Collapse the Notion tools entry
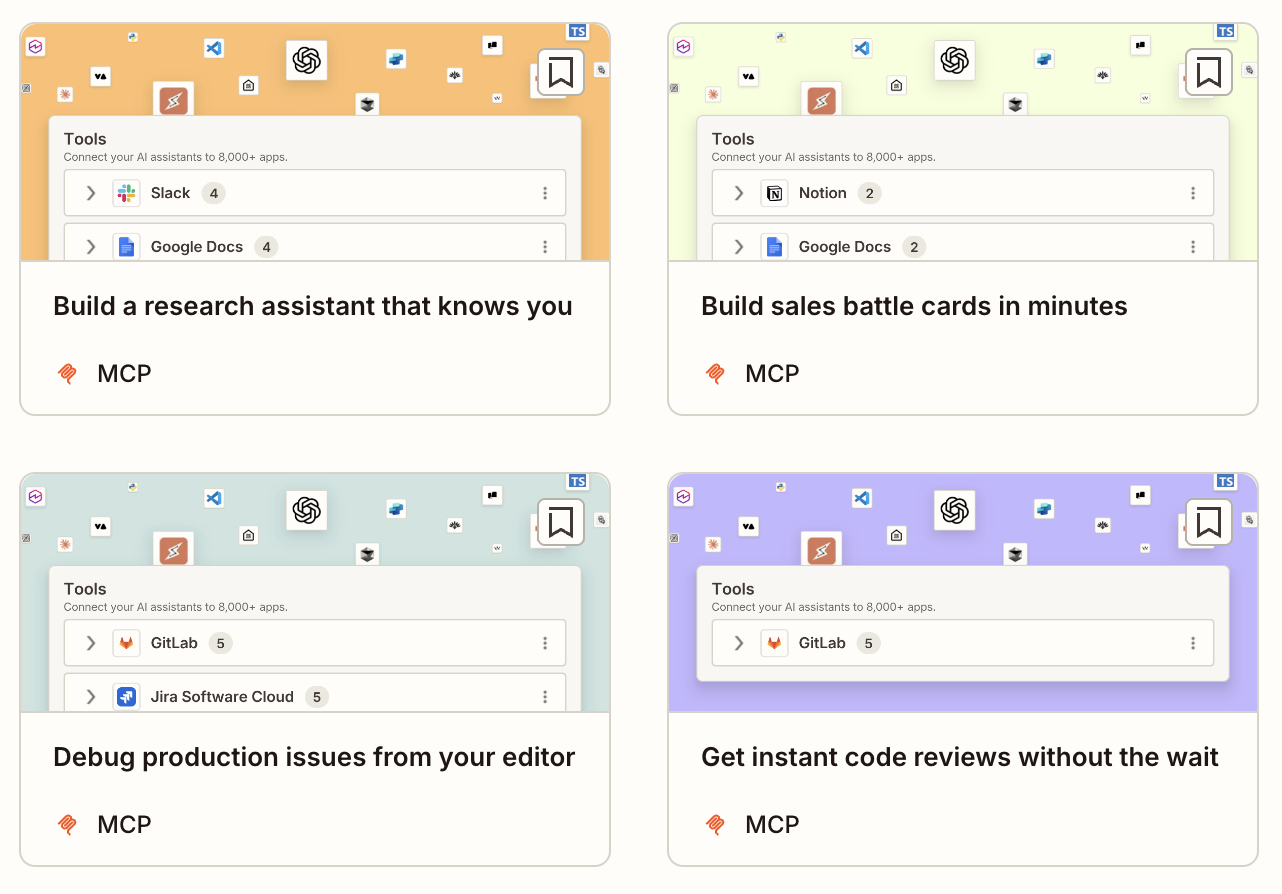This screenshot has width=1282, height=894. click(x=737, y=192)
